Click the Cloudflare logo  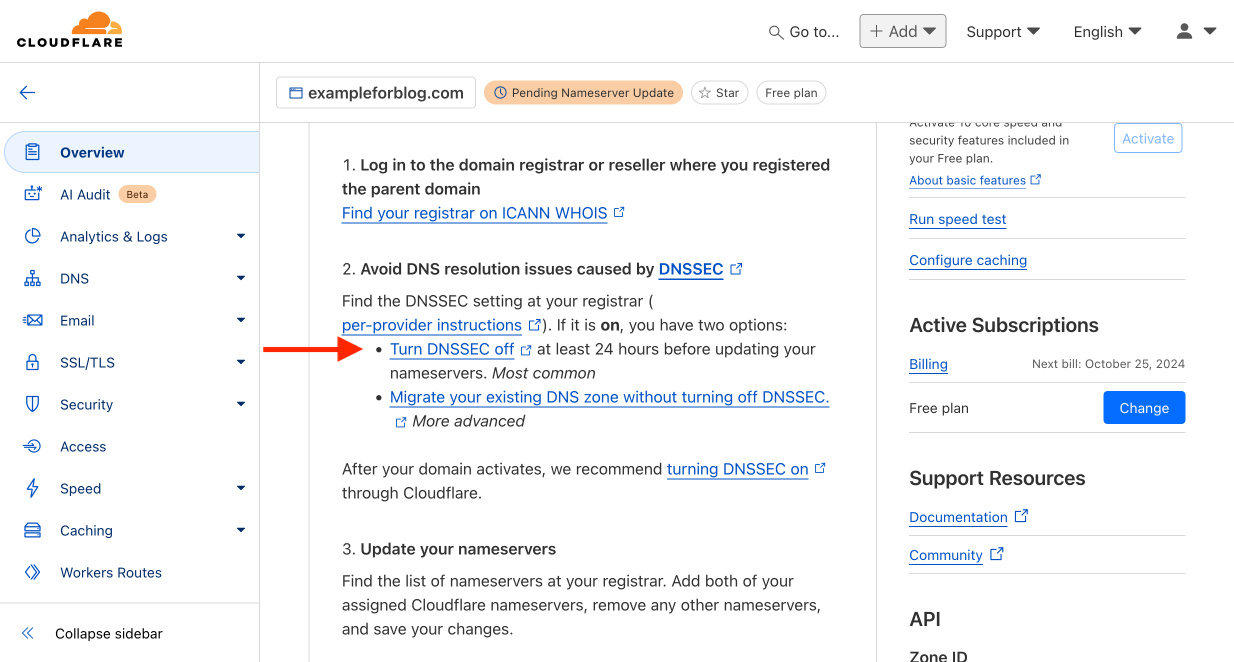click(69, 30)
